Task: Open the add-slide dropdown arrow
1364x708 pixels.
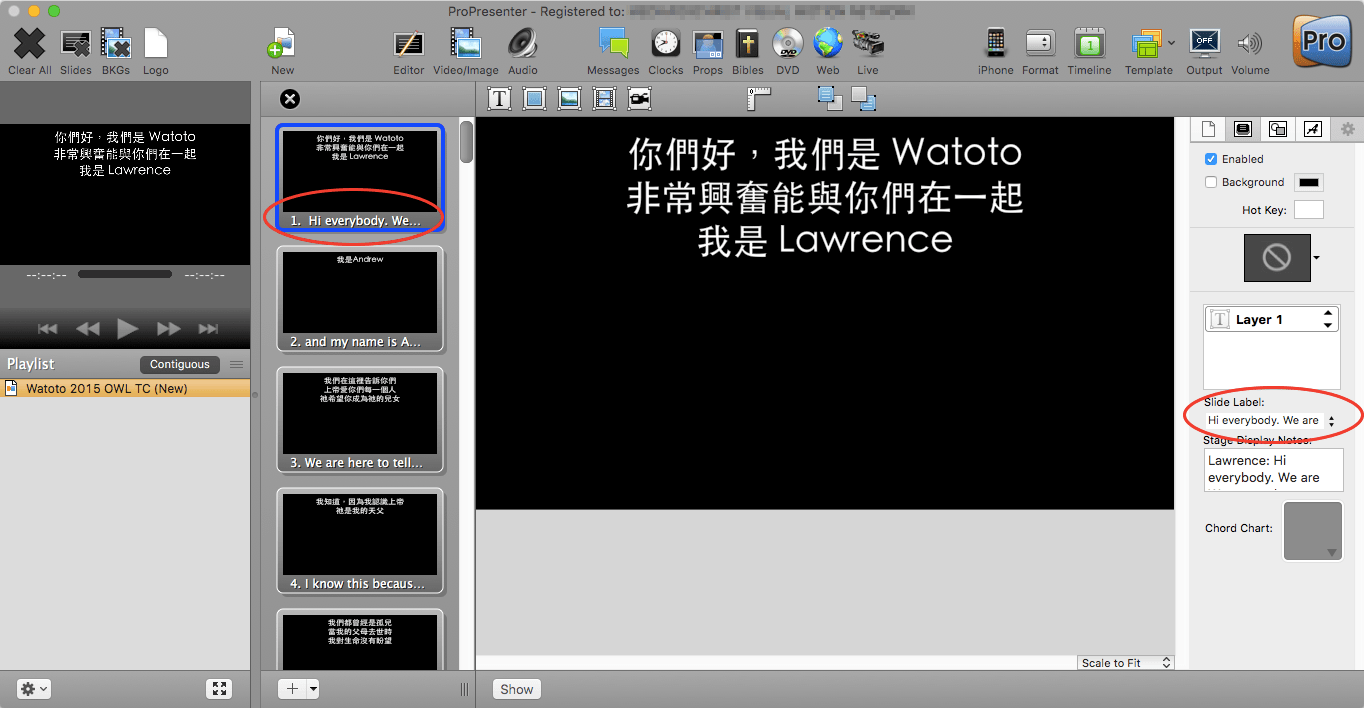Action: point(313,689)
